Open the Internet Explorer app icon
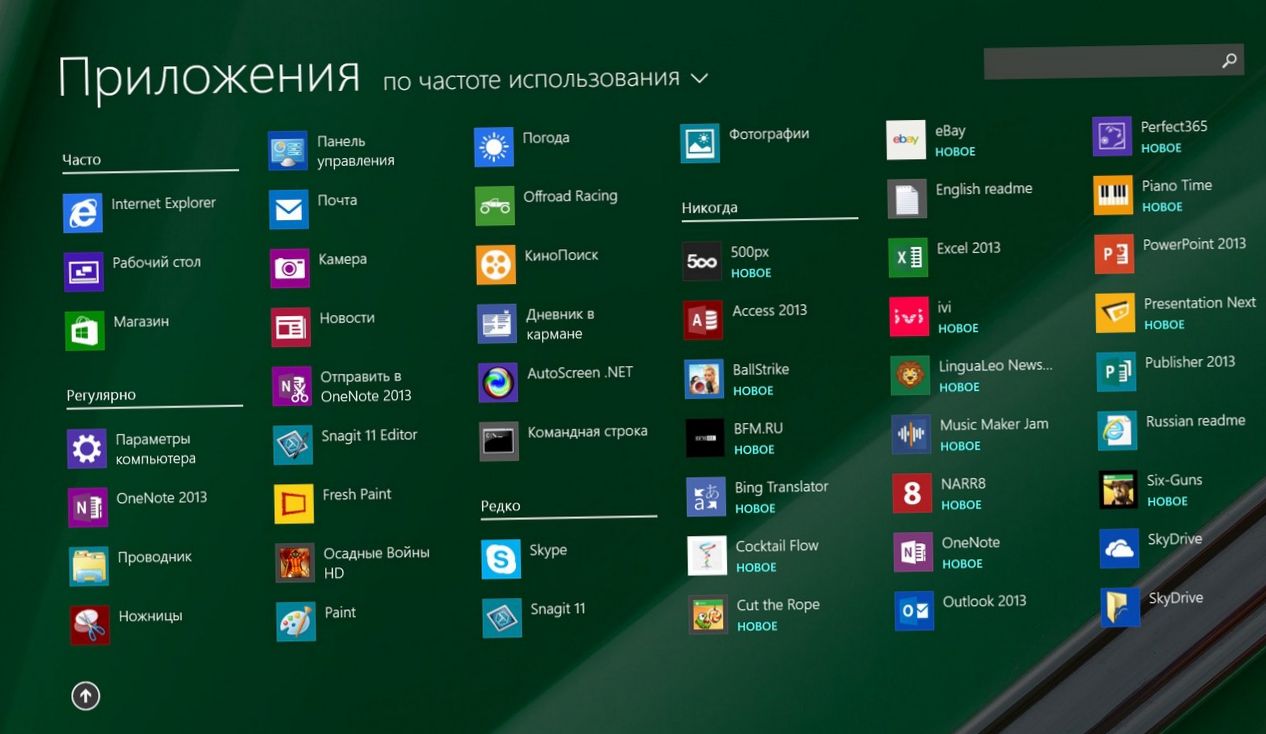This screenshot has height=734, width=1266. click(82, 213)
